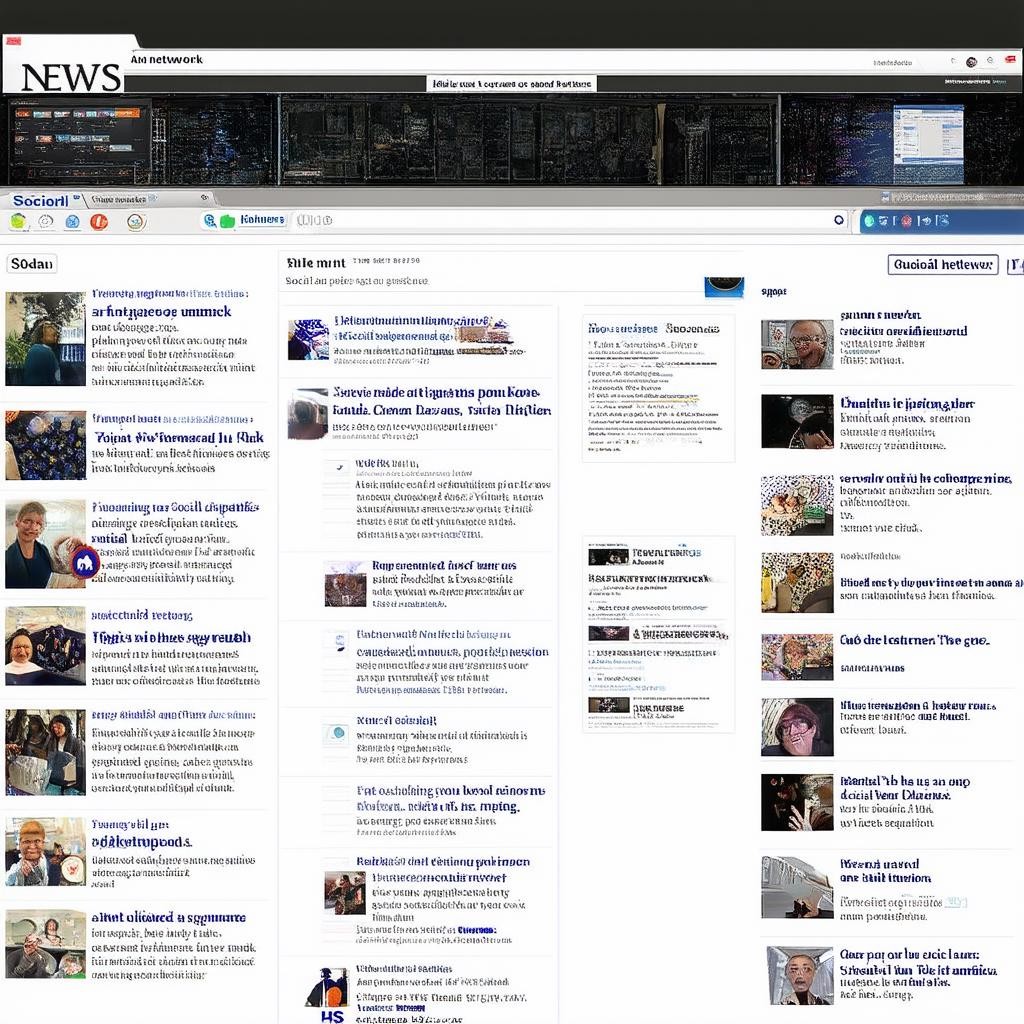Click the circular icon at the address bar's right end
Screen dimensions: 1024x1024
(839, 220)
